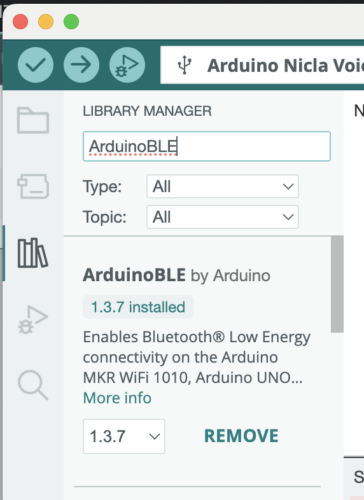The width and height of the screenshot is (364, 500).
Task: Open the Sketchbook folder sidebar icon
Action: [x=33, y=120]
